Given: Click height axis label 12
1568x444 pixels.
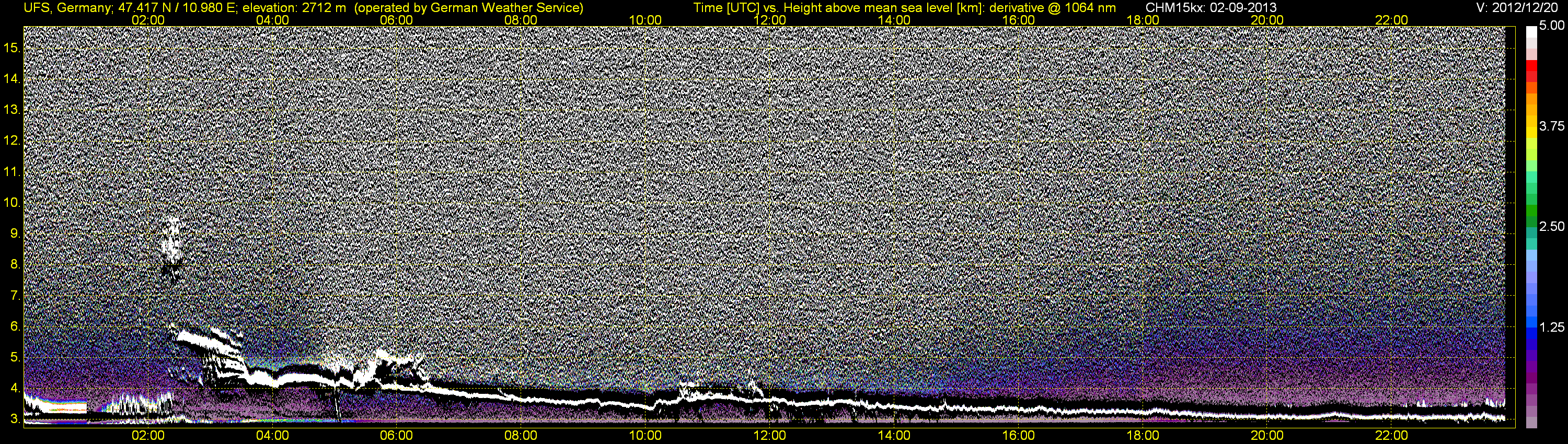Looking at the screenshot, I should coord(12,141).
